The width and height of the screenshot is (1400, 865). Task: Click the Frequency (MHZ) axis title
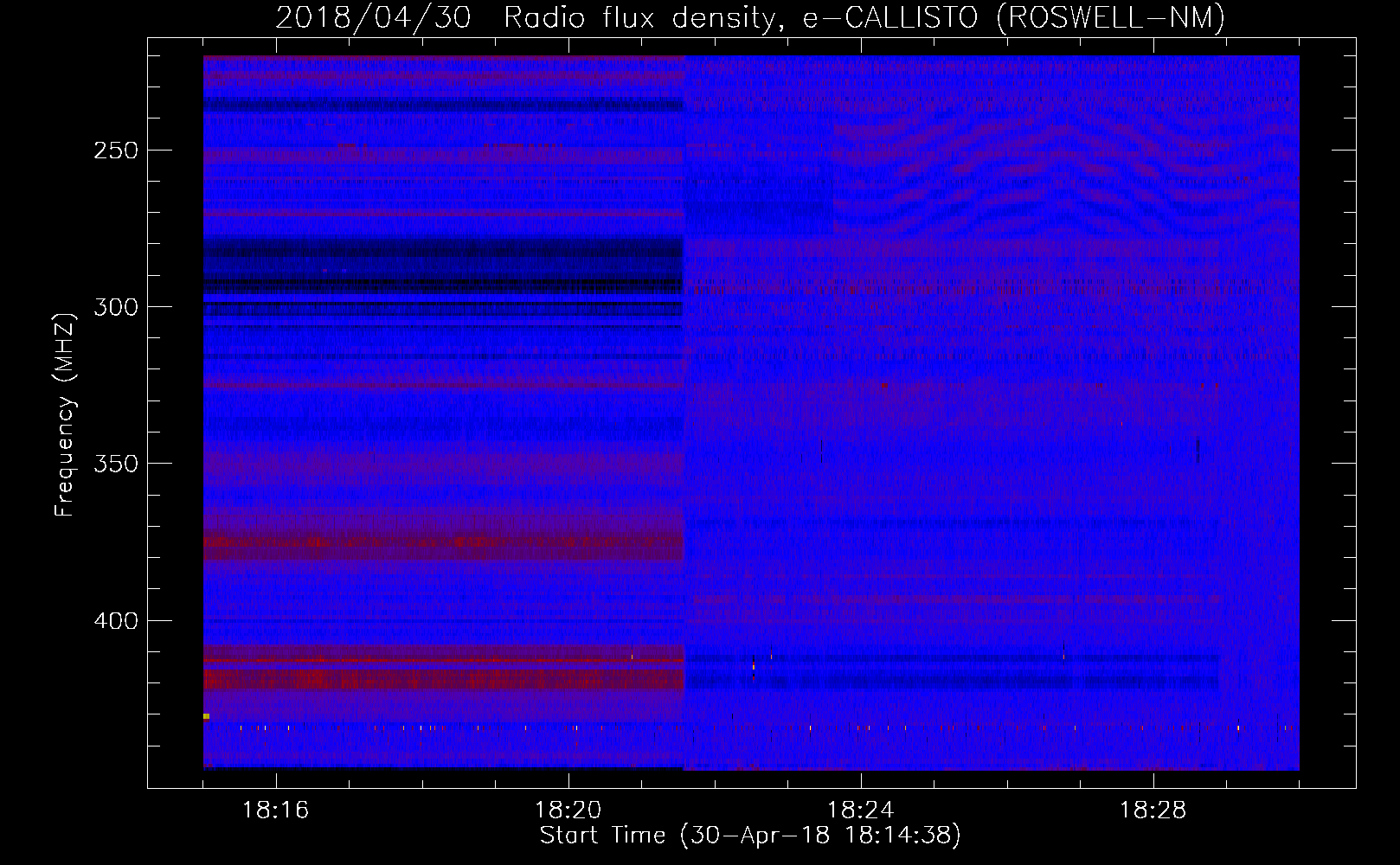[x=65, y=414]
